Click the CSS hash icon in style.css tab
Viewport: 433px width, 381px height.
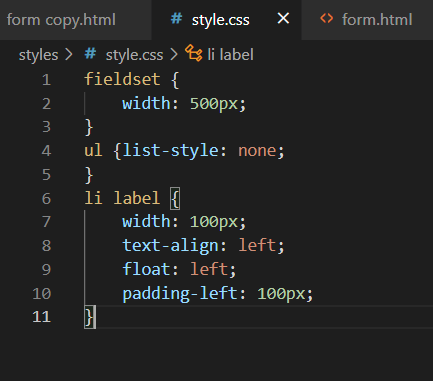[x=176, y=19]
